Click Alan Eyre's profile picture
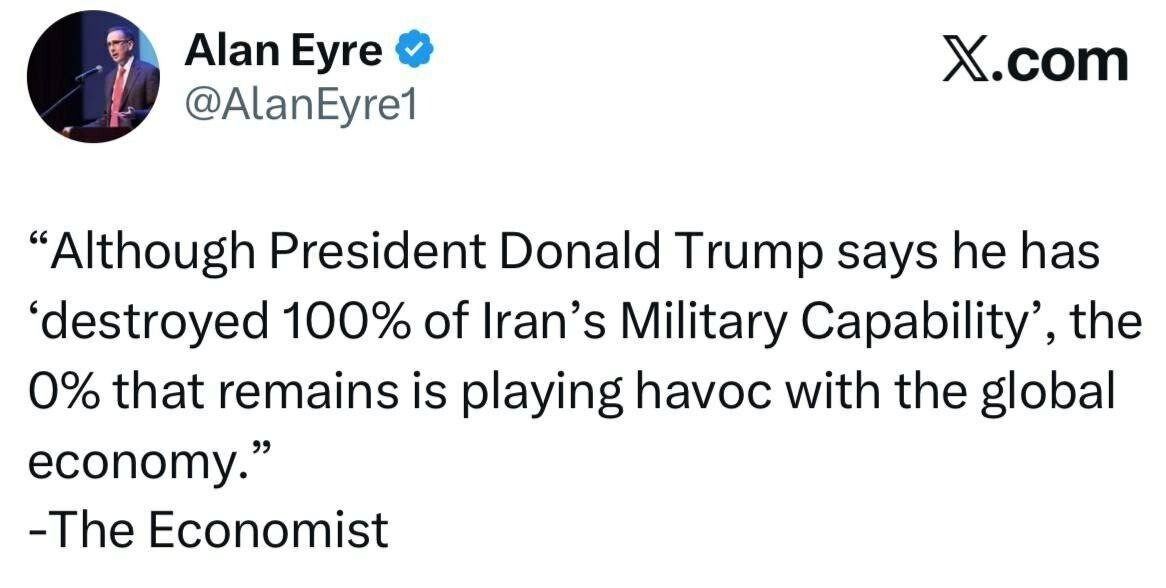The image size is (1166, 588). (x=92, y=77)
